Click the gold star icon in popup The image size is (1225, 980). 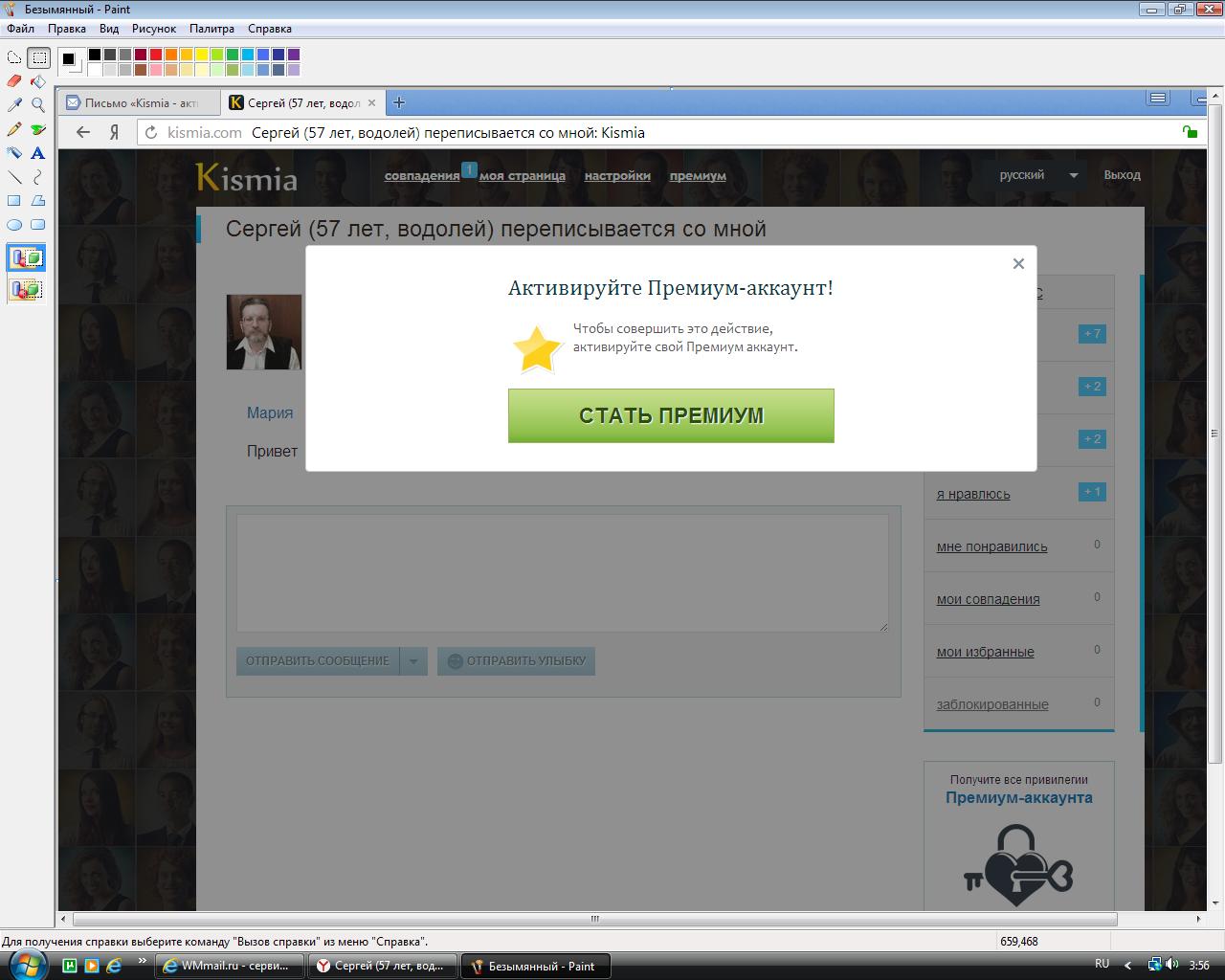point(537,348)
